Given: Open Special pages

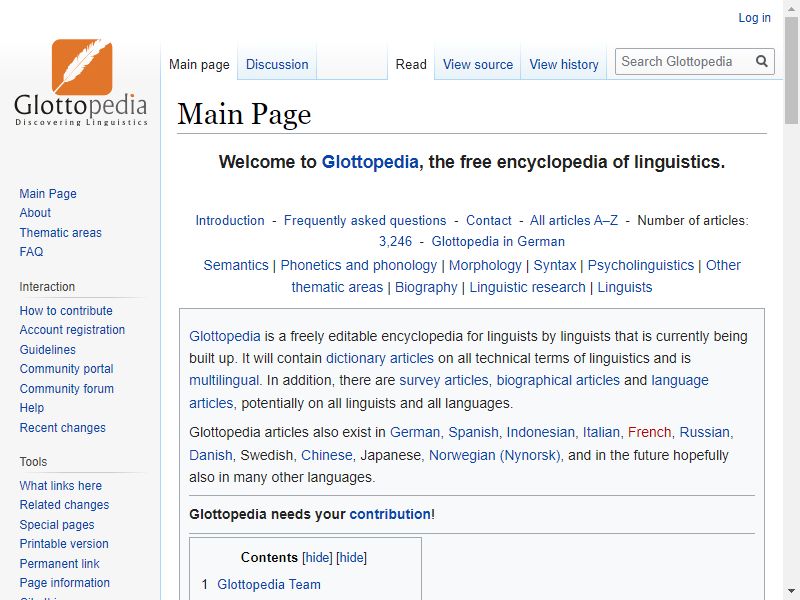Looking at the screenshot, I should (x=57, y=524).
